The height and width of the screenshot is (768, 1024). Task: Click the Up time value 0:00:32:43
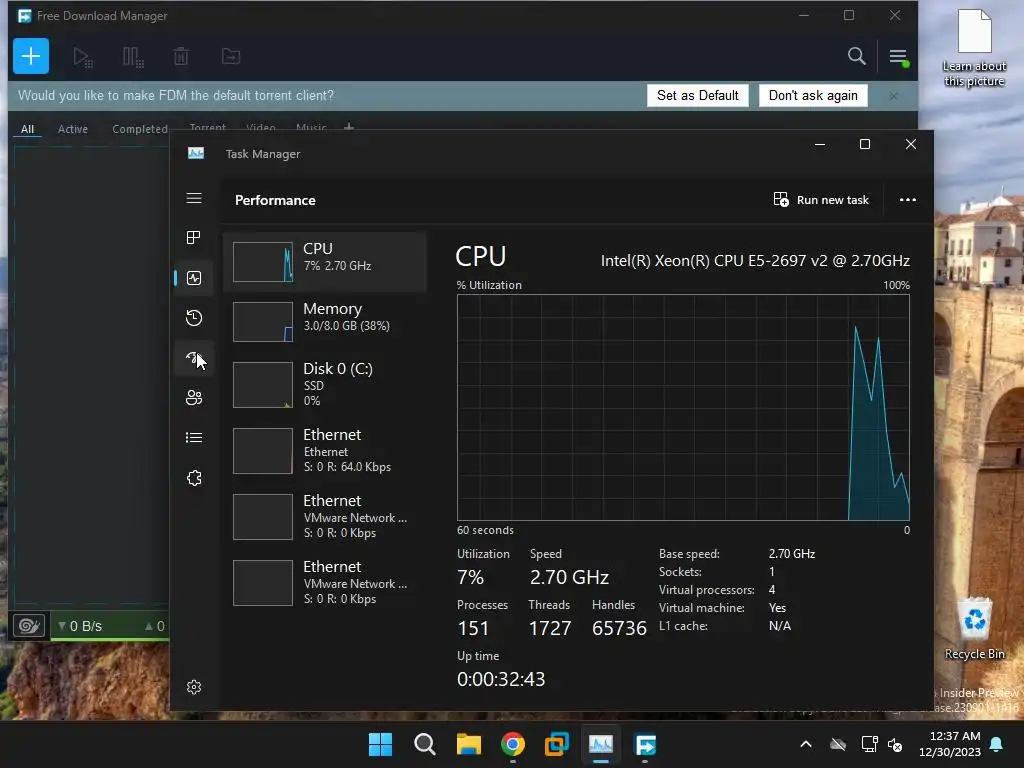tap(501, 679)
